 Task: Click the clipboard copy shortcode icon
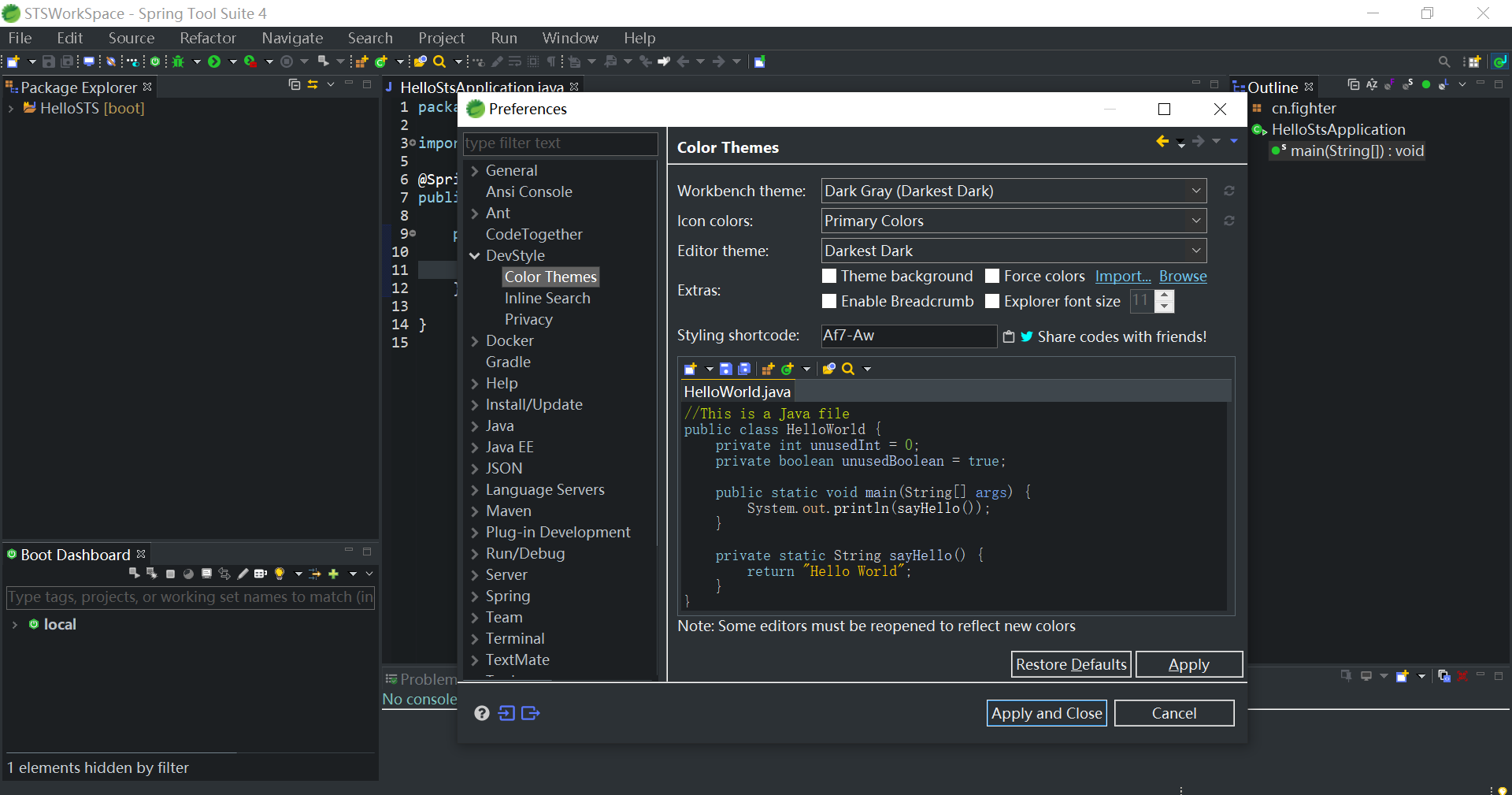tap(1009, 336)
